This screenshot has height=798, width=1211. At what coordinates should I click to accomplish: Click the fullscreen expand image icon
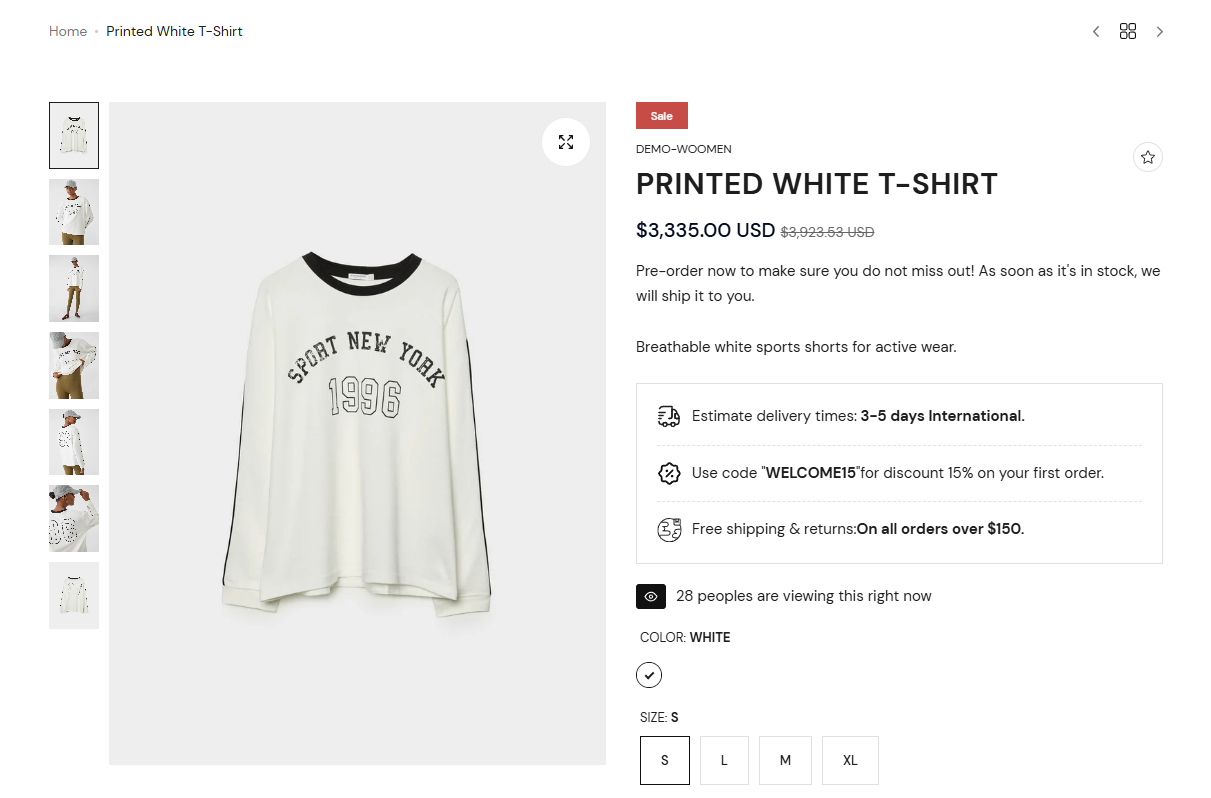[566, 142]
